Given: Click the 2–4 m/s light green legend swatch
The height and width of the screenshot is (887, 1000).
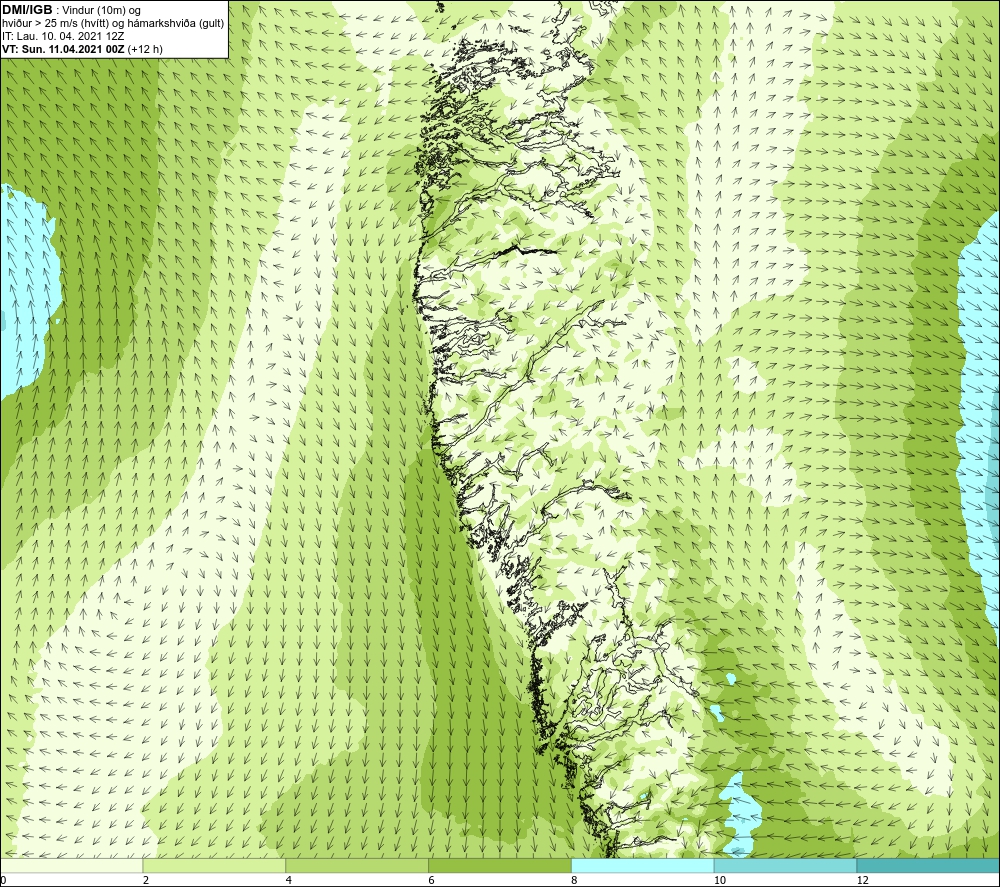Looking at the screenshot, I should [214, 865].
